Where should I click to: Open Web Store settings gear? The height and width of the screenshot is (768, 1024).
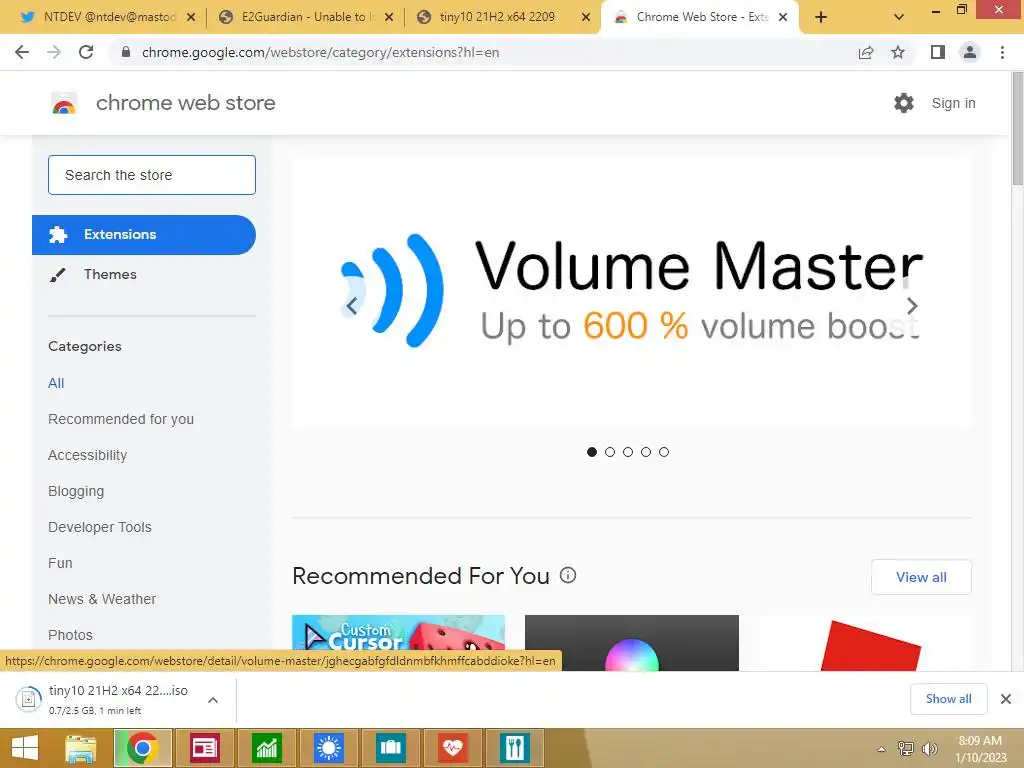pyautogui.click(x=904, y=103)
